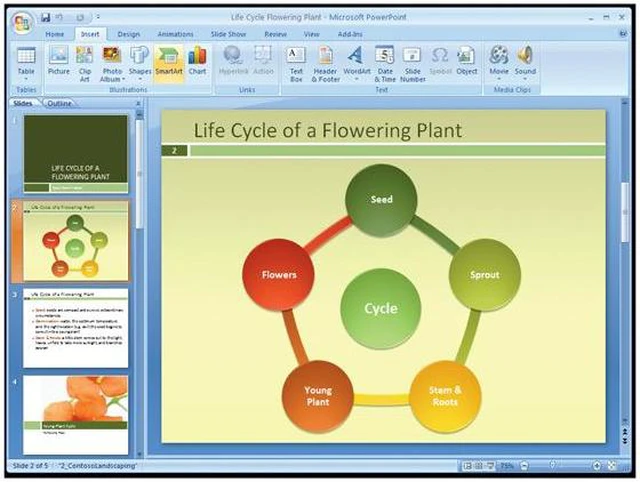Select the Slides pane tab
The width and height of the screenshot is (640, 482).
coord(23,103)
